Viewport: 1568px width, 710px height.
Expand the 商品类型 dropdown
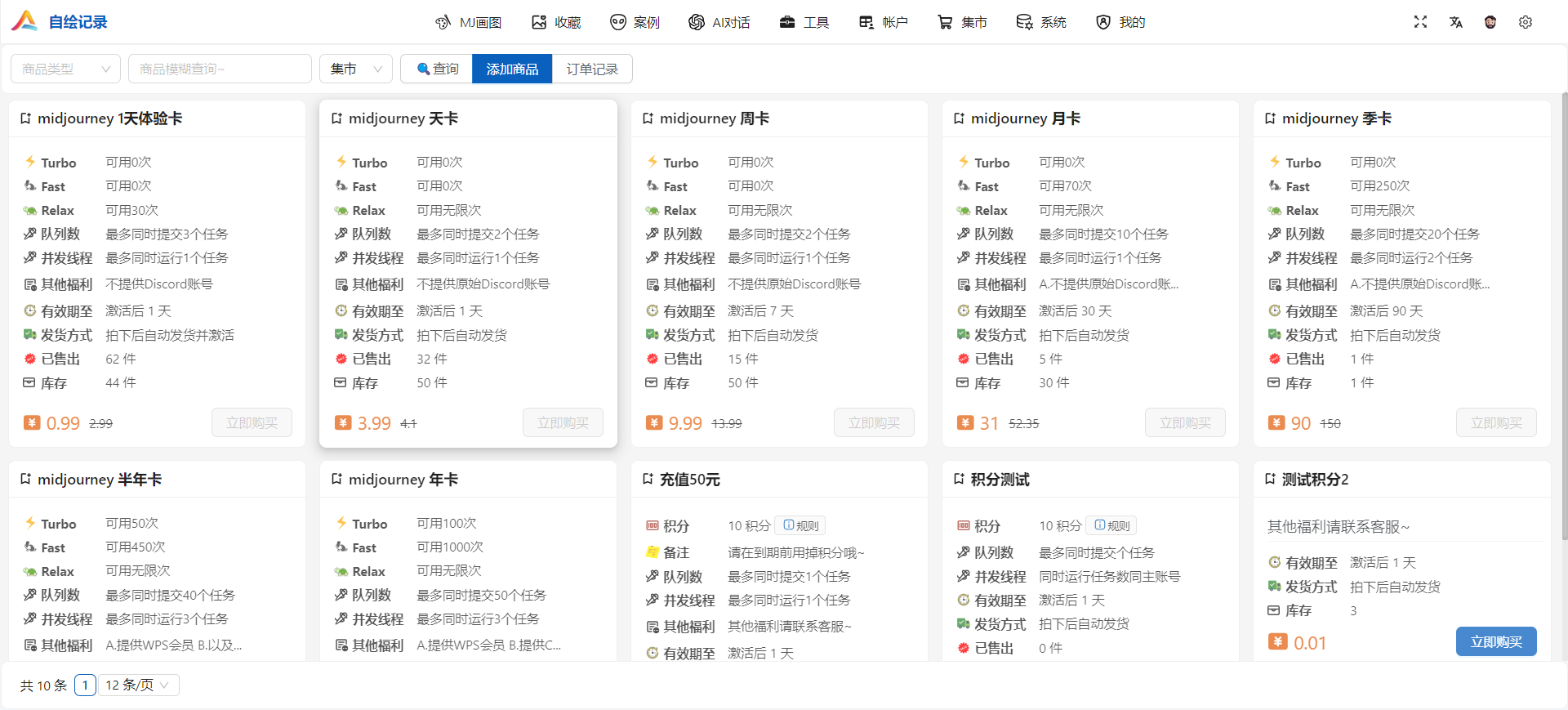(65, 69)
